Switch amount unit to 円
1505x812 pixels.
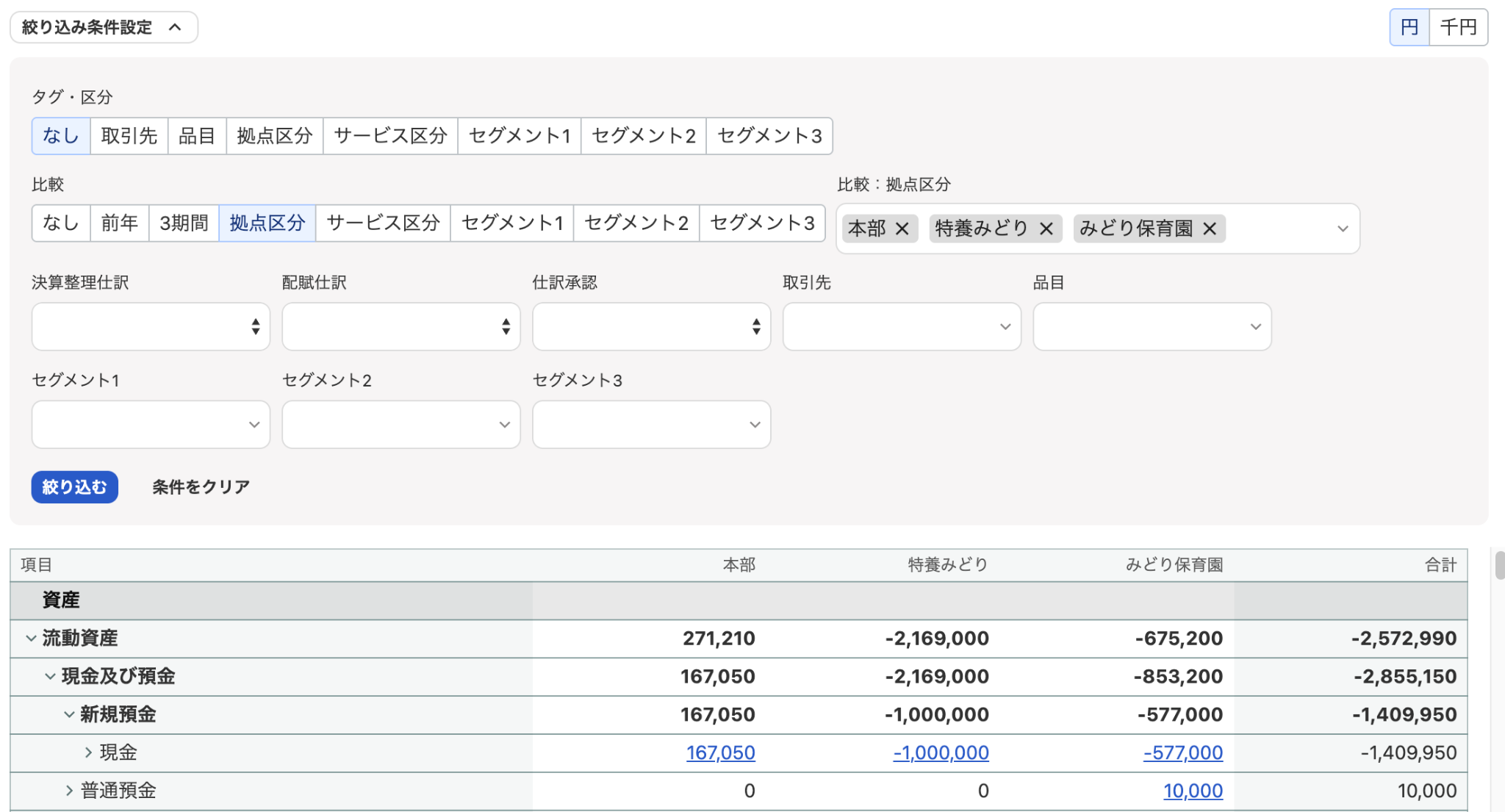(x=1409, y=27)
